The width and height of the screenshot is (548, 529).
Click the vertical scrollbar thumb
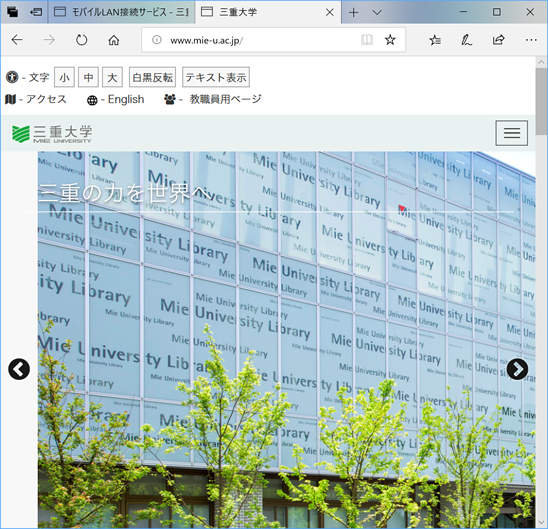click(541, 101)
